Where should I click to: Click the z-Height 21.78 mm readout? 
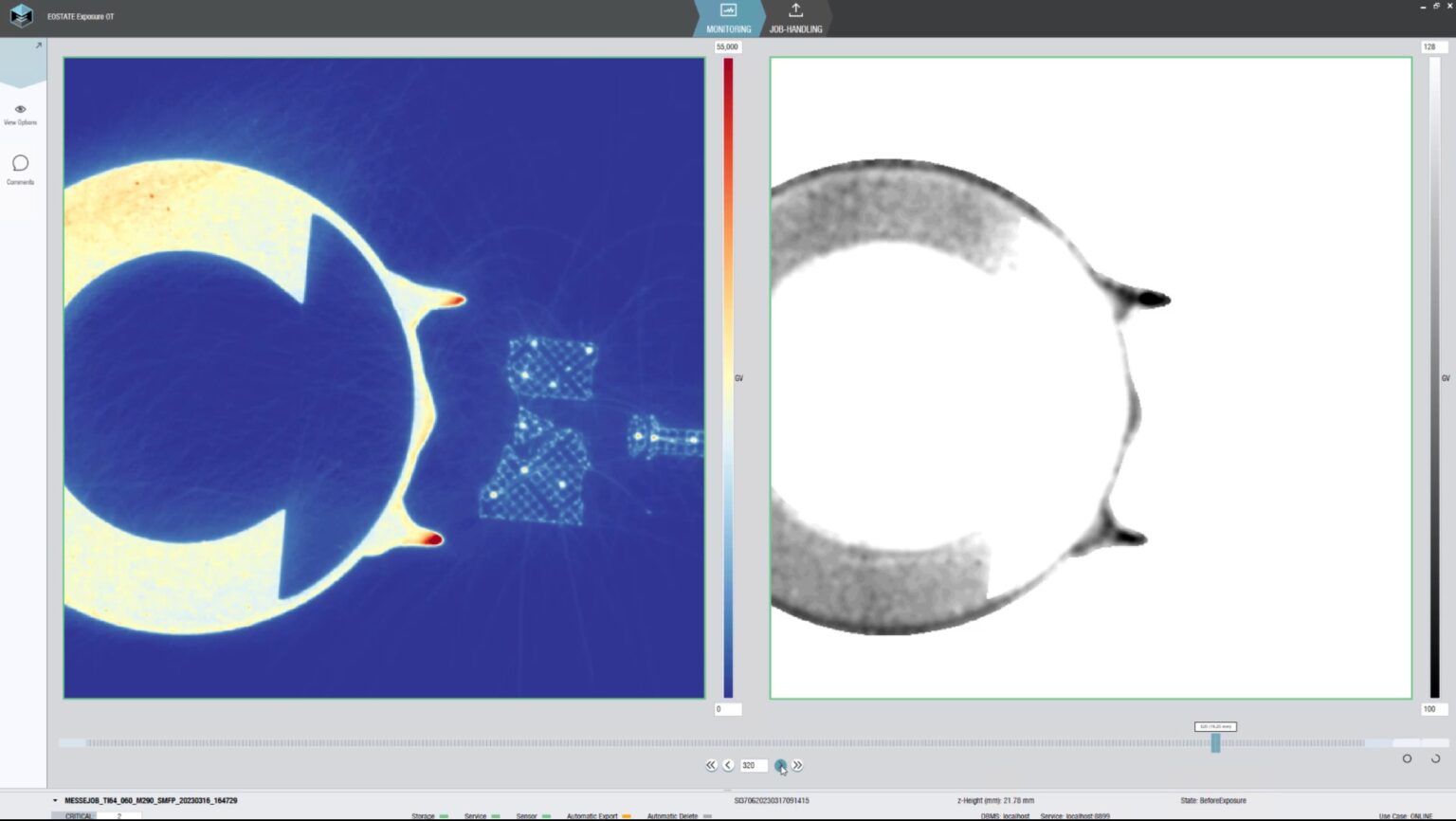tap(995, 801)
